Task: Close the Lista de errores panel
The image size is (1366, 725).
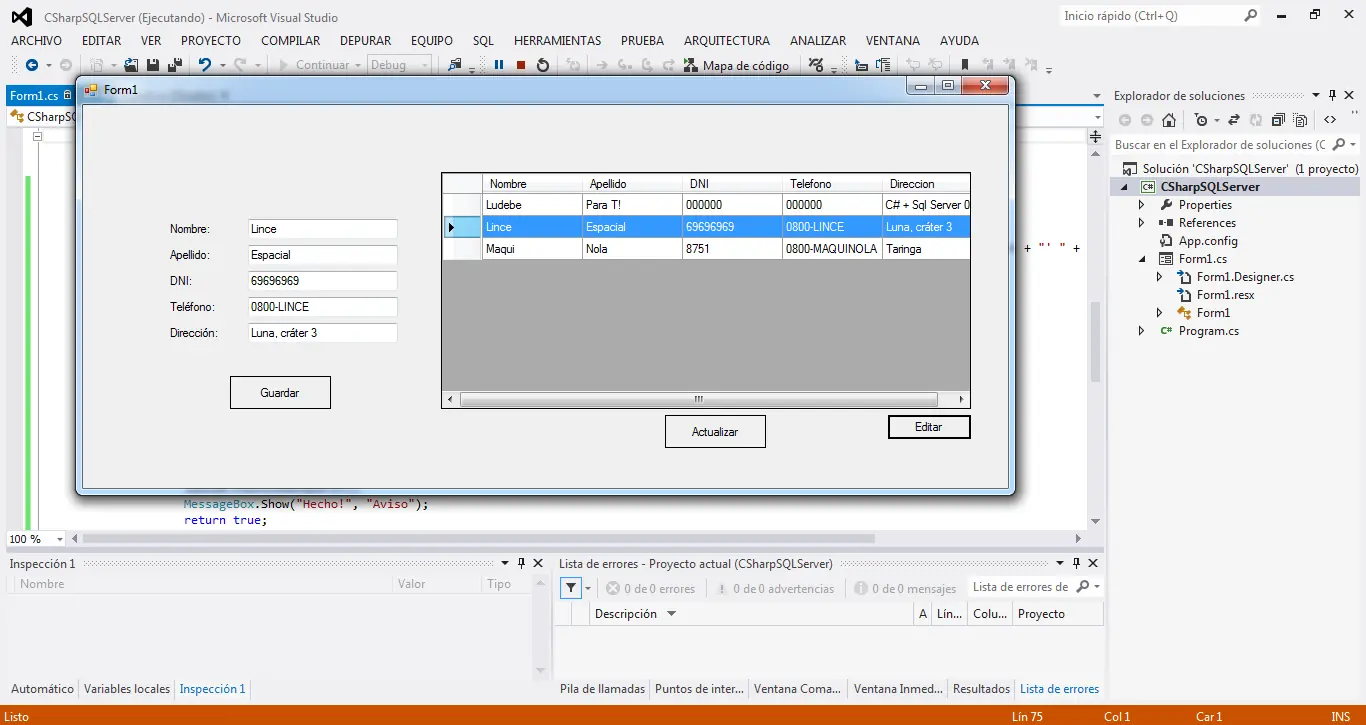Action: (1094, 563)
